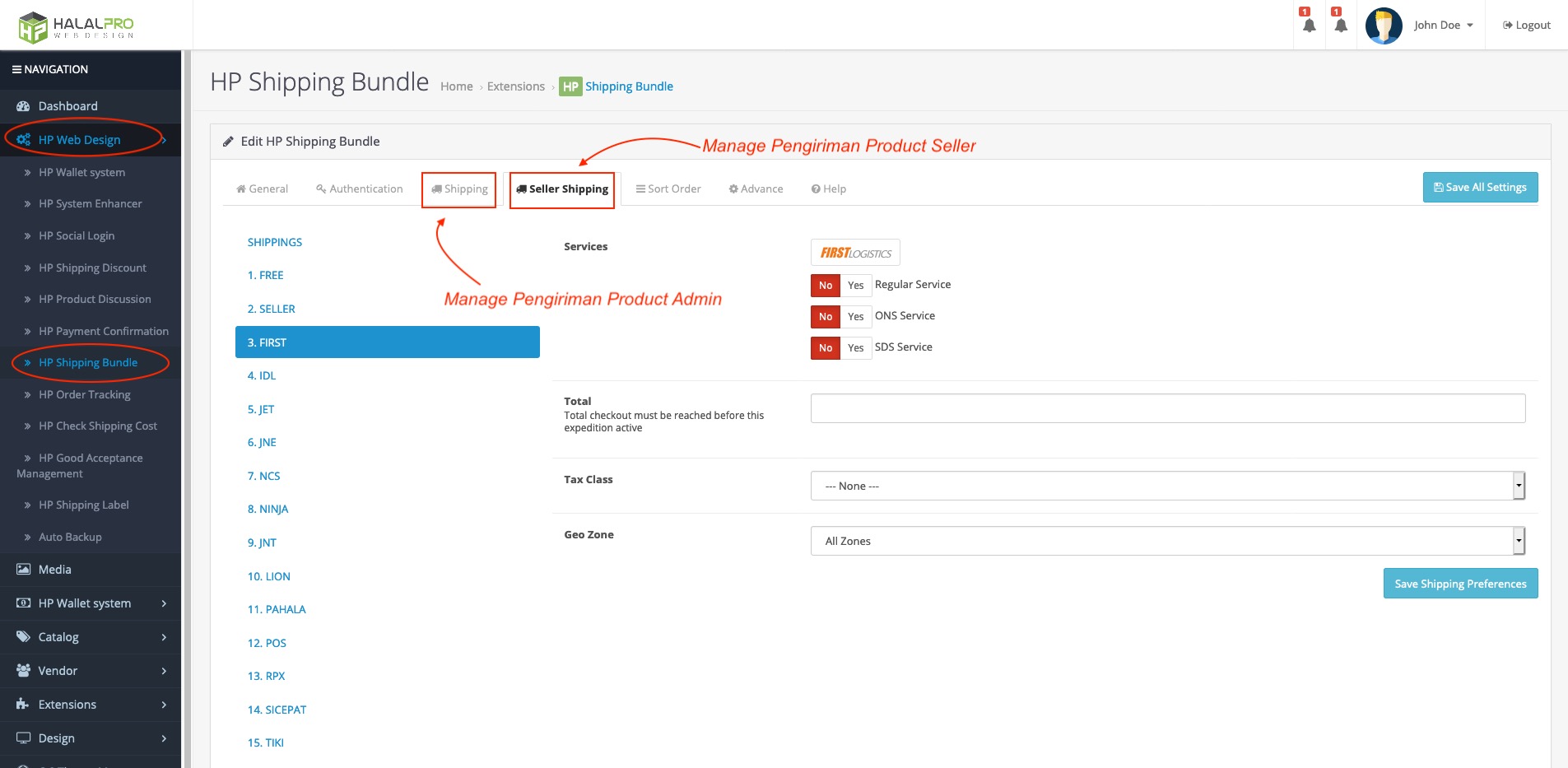Switch to the Sort Order tab
The height and width of the screenshot is (768, 1568).
[668, 189]
